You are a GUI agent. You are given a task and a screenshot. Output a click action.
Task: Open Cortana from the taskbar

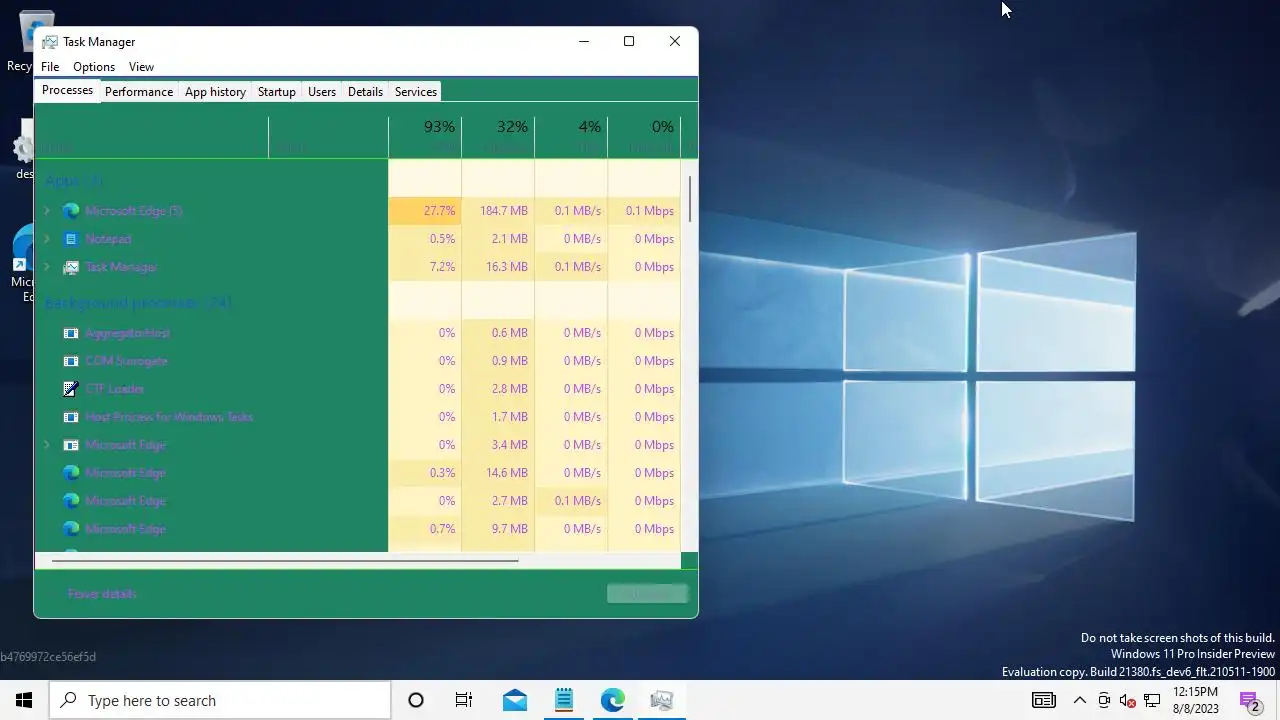416,700
